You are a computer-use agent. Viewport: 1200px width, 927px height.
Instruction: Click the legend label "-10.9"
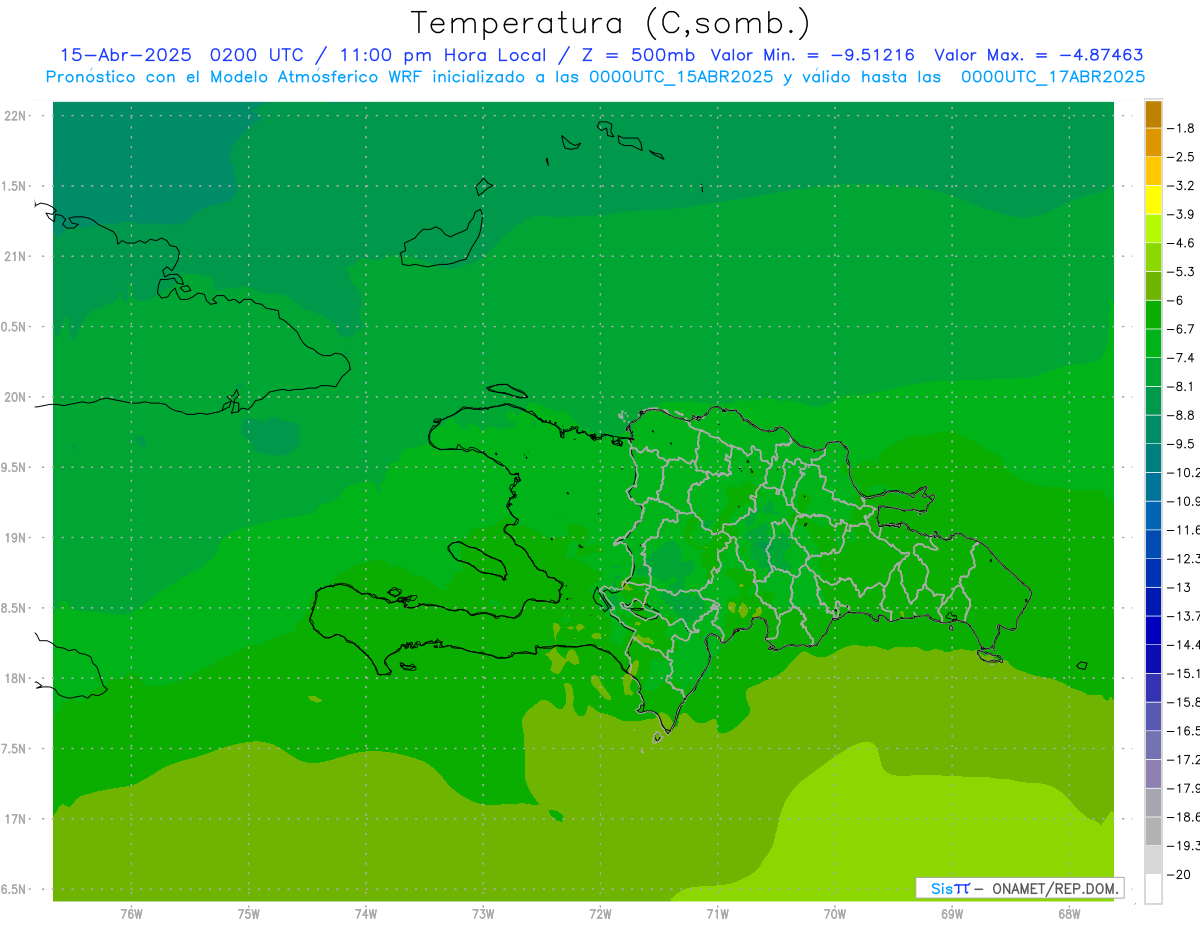point(1183,501)
